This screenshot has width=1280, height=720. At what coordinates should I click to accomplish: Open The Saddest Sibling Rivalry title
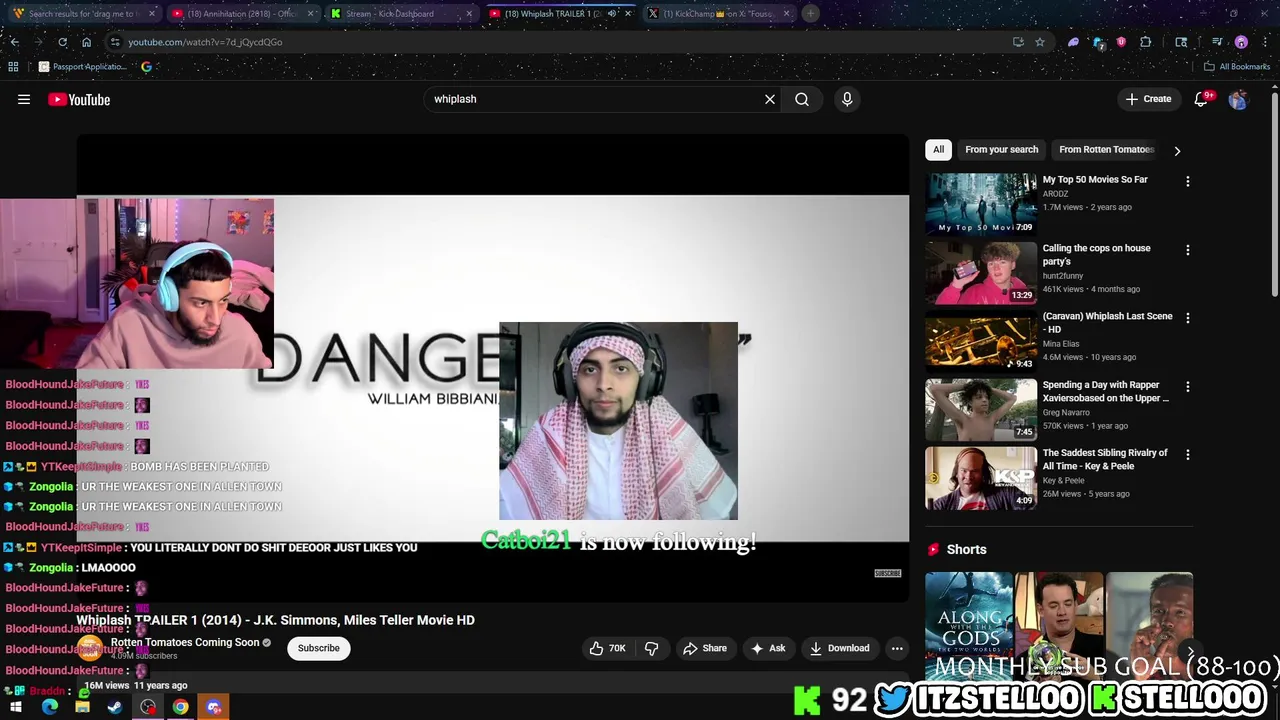pyautogui.click(x=1105, y=459)
